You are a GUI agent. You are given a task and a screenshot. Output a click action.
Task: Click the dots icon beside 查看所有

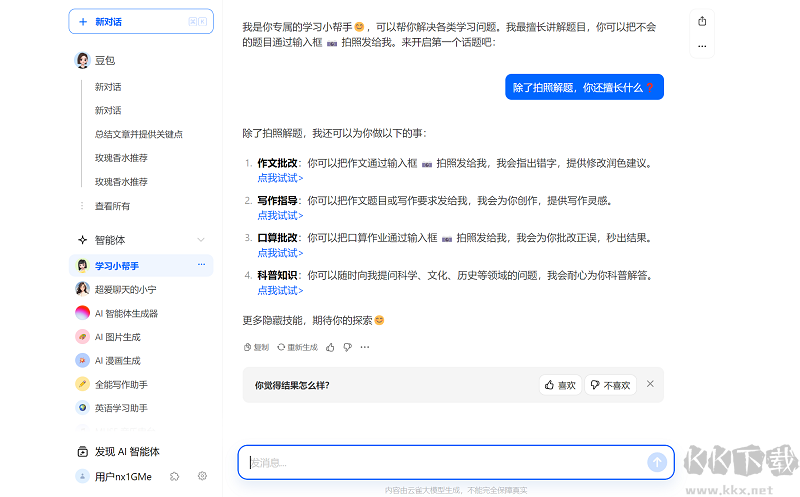pyautogui.click(x=82, y=206)
